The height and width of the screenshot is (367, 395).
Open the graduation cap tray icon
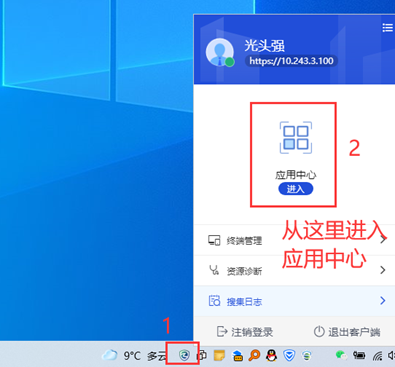tap(237, 356)
